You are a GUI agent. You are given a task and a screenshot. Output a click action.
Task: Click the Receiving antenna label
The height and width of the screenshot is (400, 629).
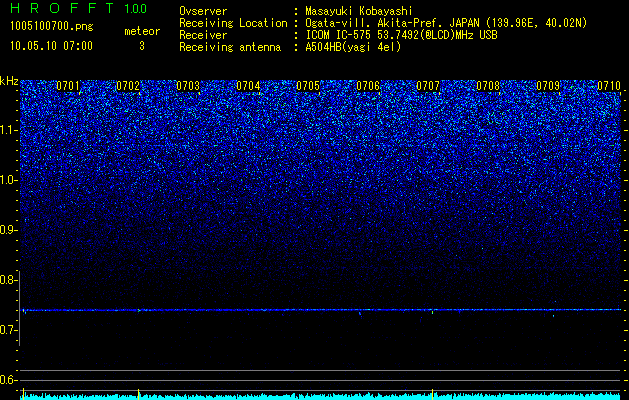click(x=230, y=47)
